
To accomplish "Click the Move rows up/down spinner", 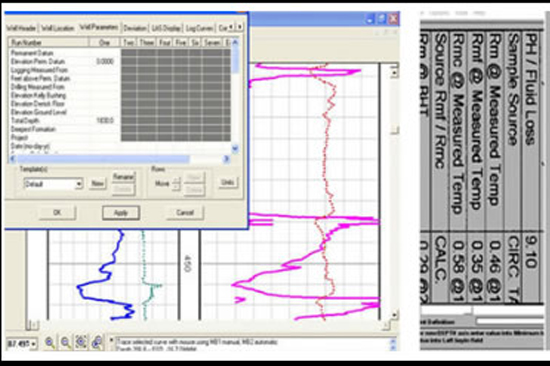I will tap(176, 184).
